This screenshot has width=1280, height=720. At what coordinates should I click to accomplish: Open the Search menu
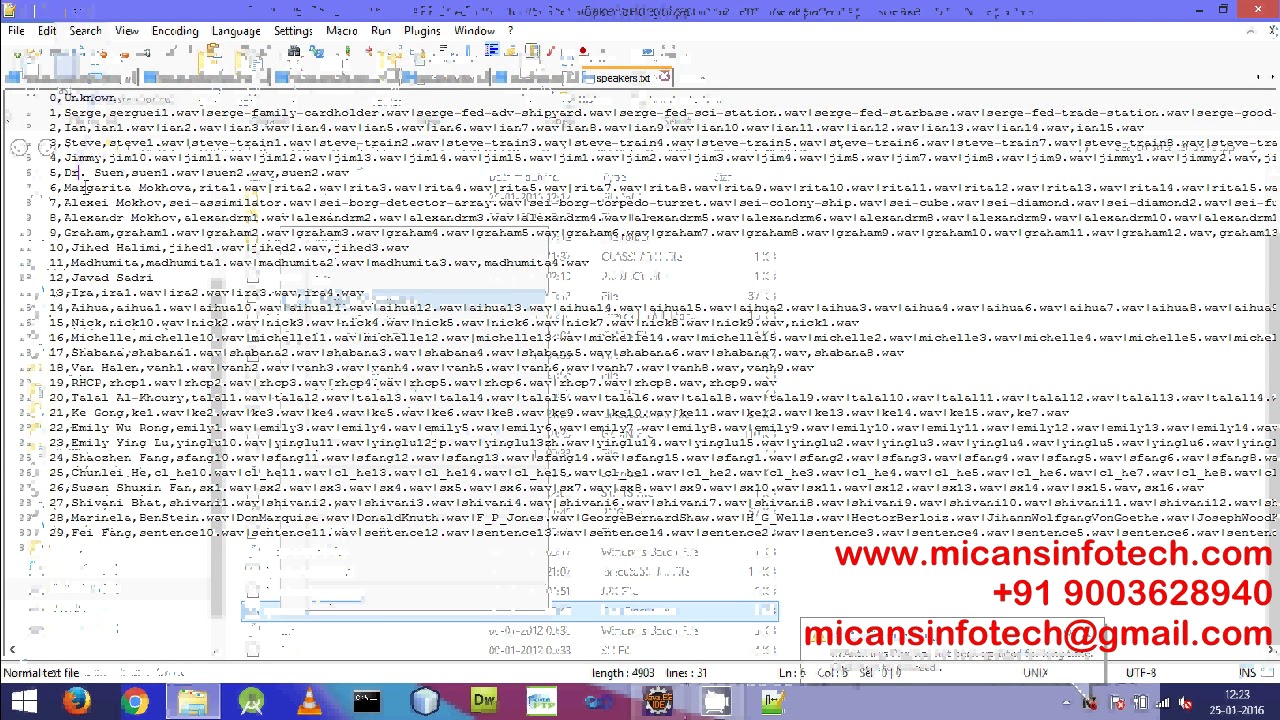point(85,30)
